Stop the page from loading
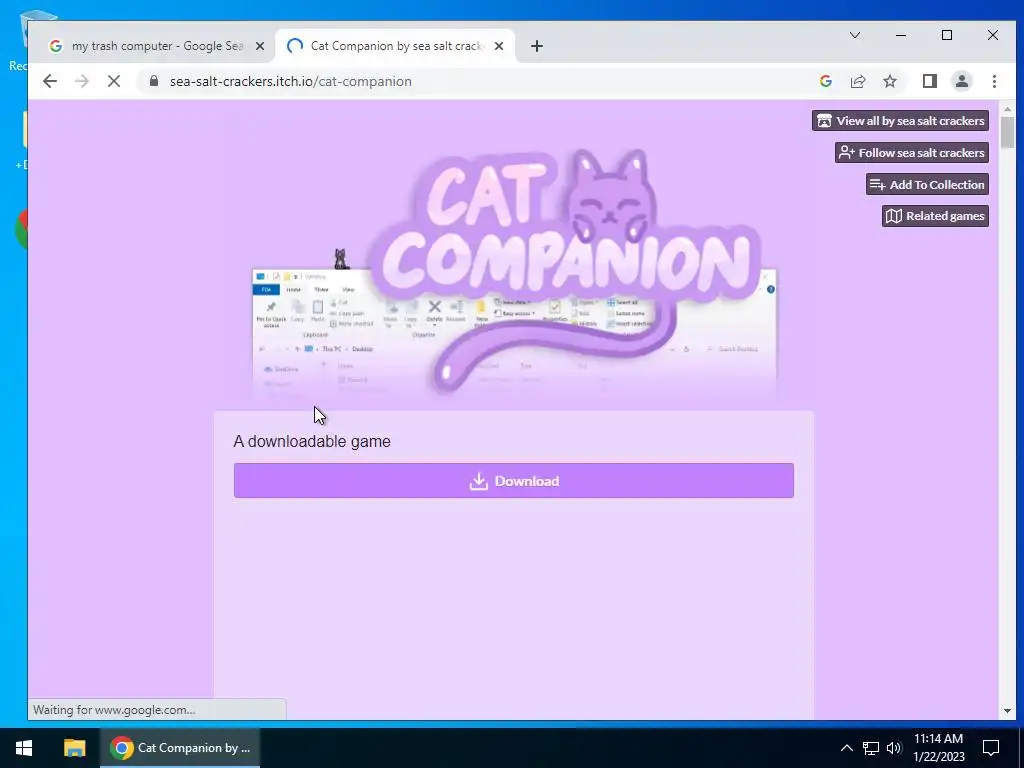The width and height of the screenshot is (1024, 768). [x=114, y=81]
